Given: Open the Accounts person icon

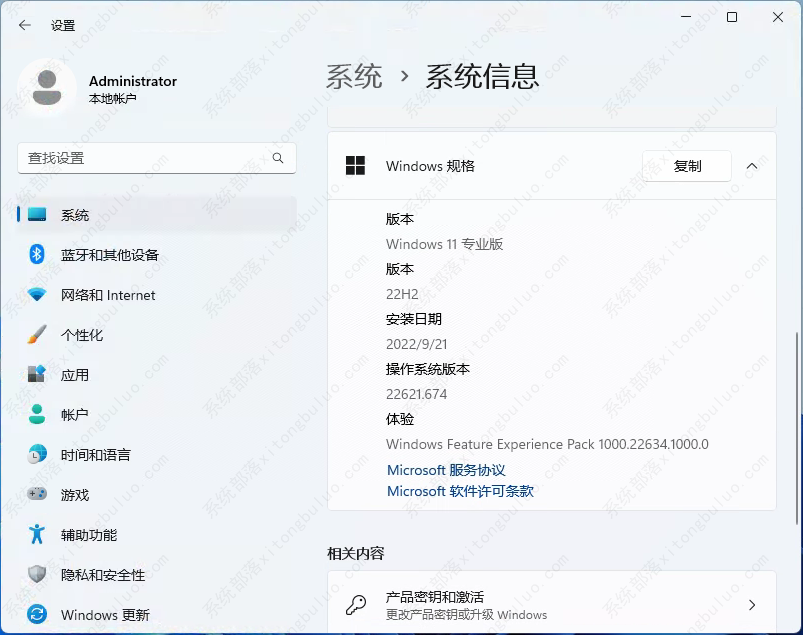Looking at the screenshot, I should point(37,414).
